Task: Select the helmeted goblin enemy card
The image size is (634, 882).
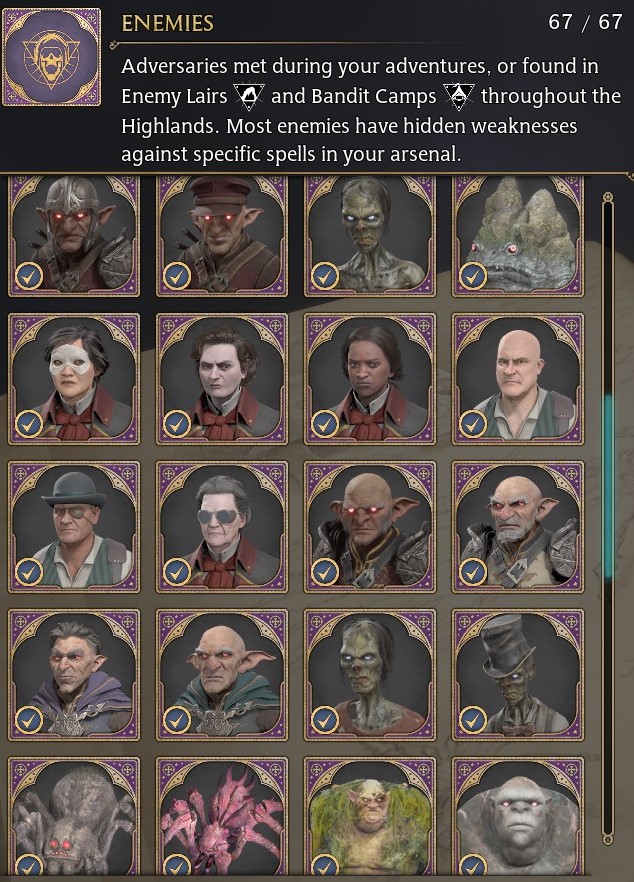Action: [74, 235]
